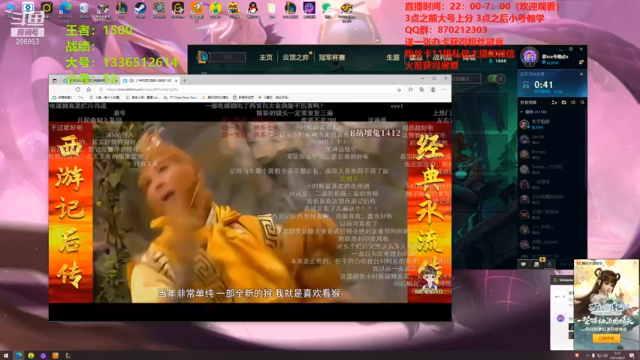Open the yellow folder desktop icon
The height and width of the screenshot is (360, 640).
click(272, 9)
